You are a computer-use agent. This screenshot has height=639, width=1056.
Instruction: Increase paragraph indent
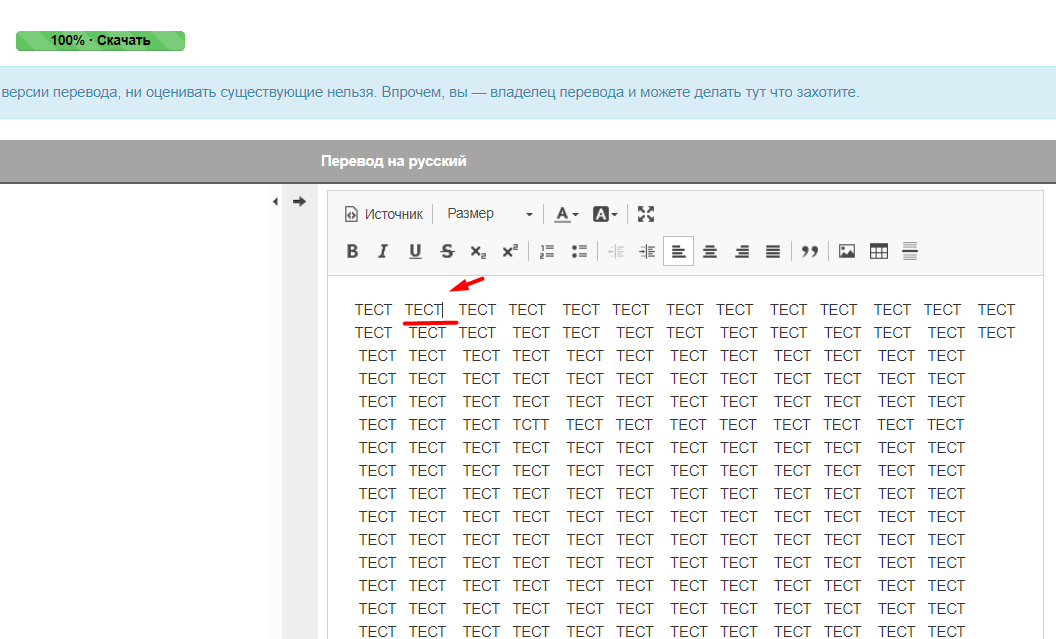coord(647,252)
